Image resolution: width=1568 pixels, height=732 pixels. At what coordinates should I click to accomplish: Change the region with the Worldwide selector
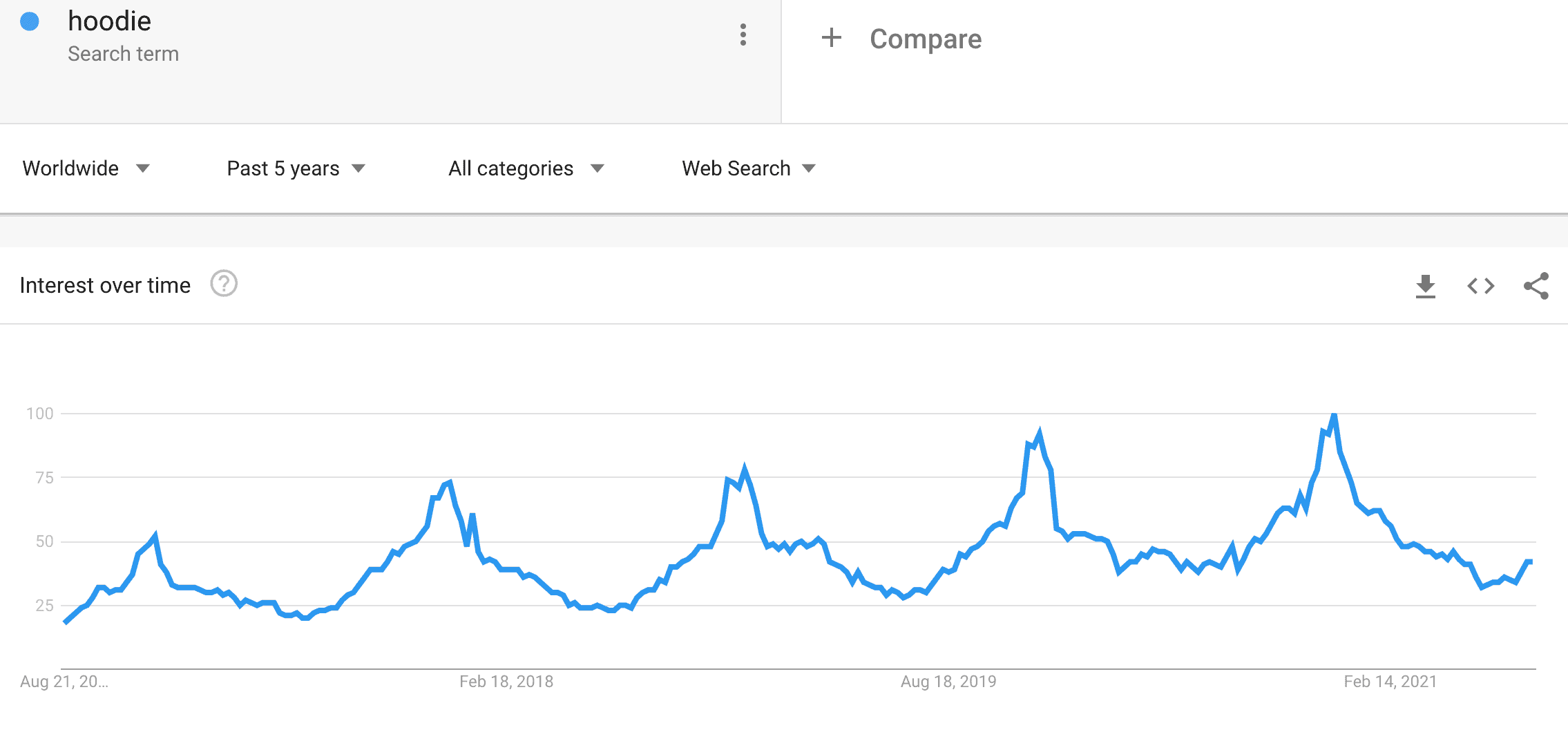coord(70,168)
